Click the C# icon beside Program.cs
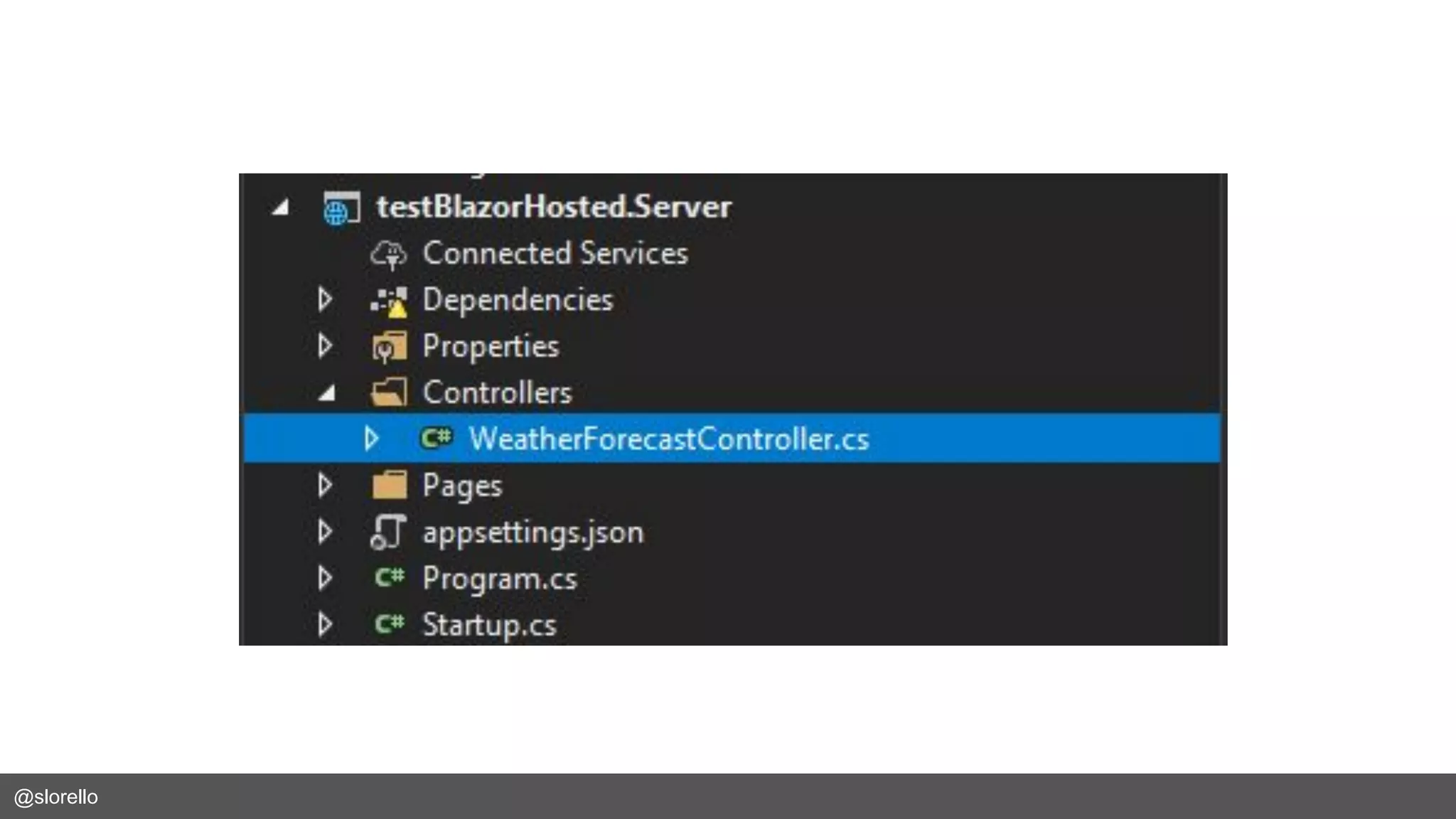The height and width of the screenshot is (819, 1456). (x=390, y=577)
